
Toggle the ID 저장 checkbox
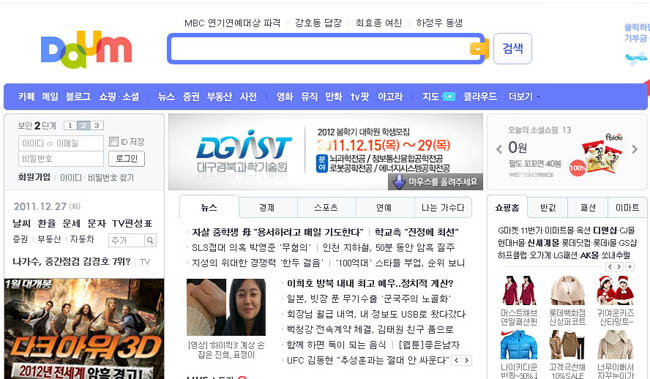[114, 142]
